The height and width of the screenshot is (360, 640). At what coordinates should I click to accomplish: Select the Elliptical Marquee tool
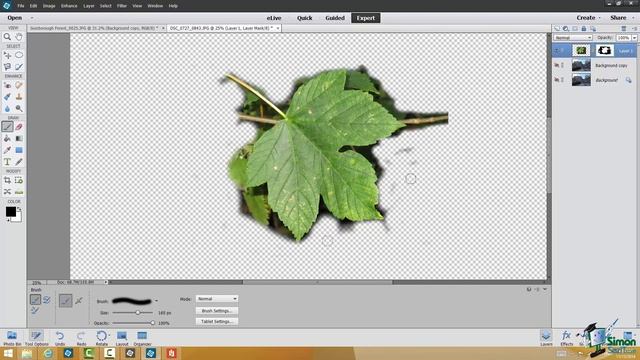(19, 55)
